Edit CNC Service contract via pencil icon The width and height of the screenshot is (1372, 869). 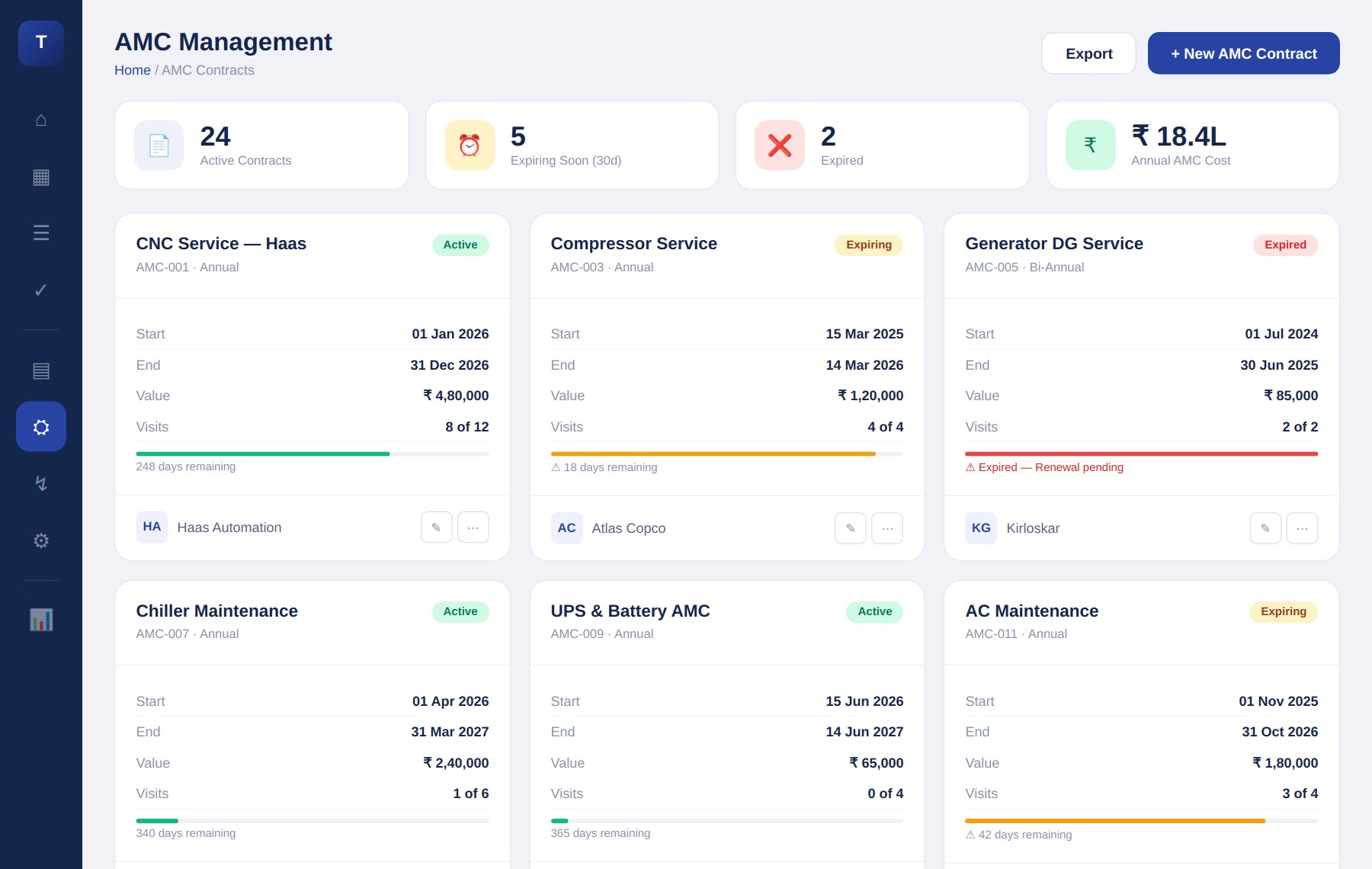tap(436, 527)
